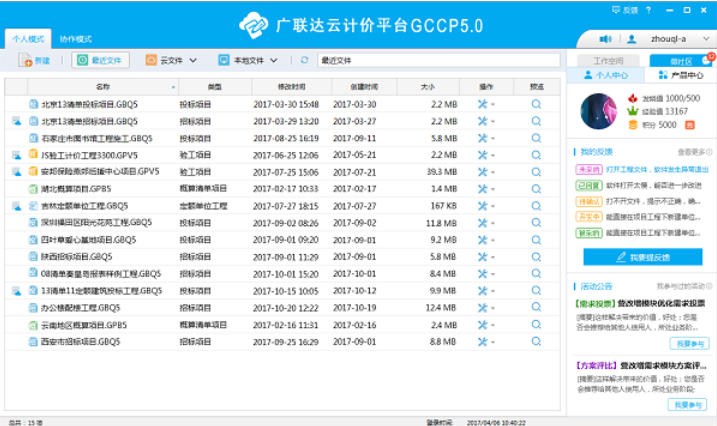Click the 反馈 feedback icon in title bar
This screenshot has width=717, height=426.
(615, 9)
